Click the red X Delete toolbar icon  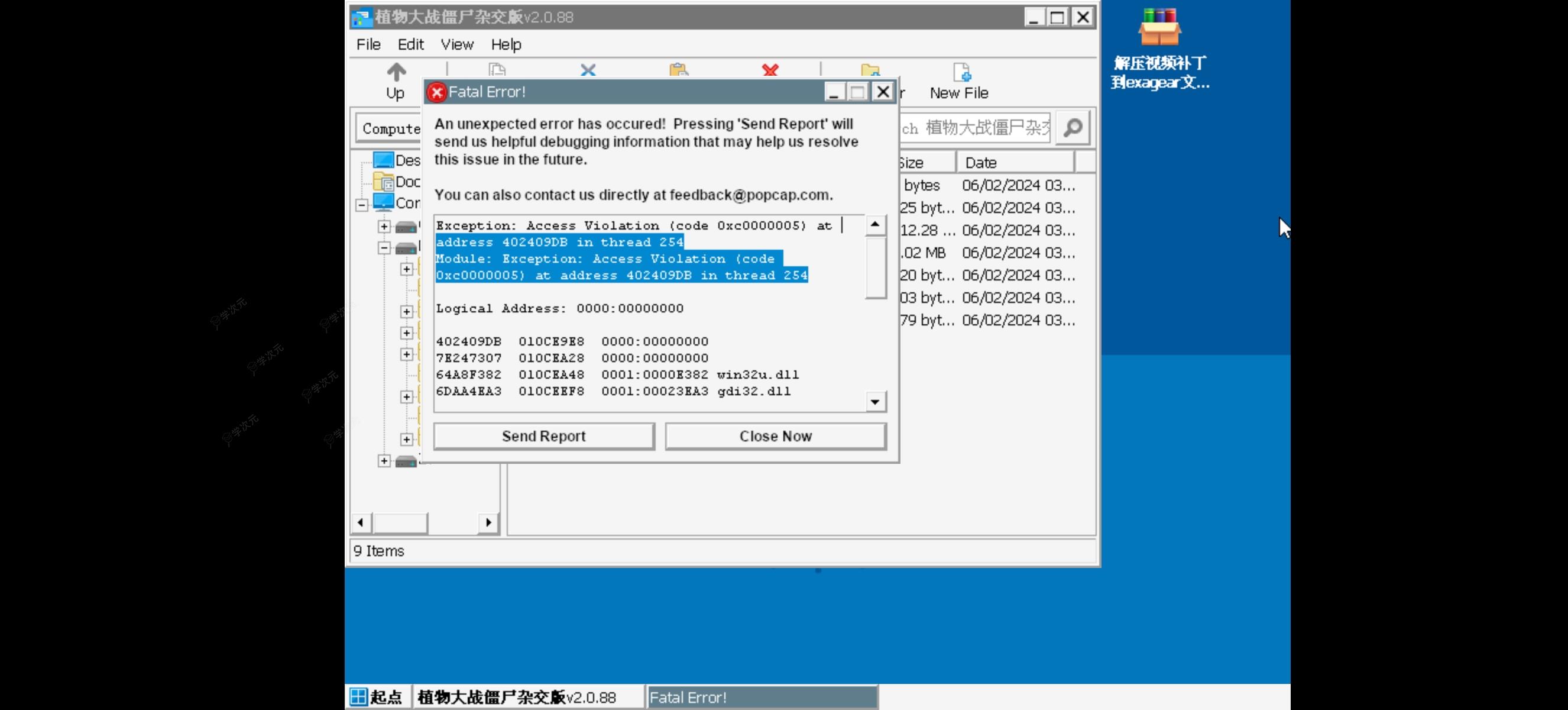point(770,70)
